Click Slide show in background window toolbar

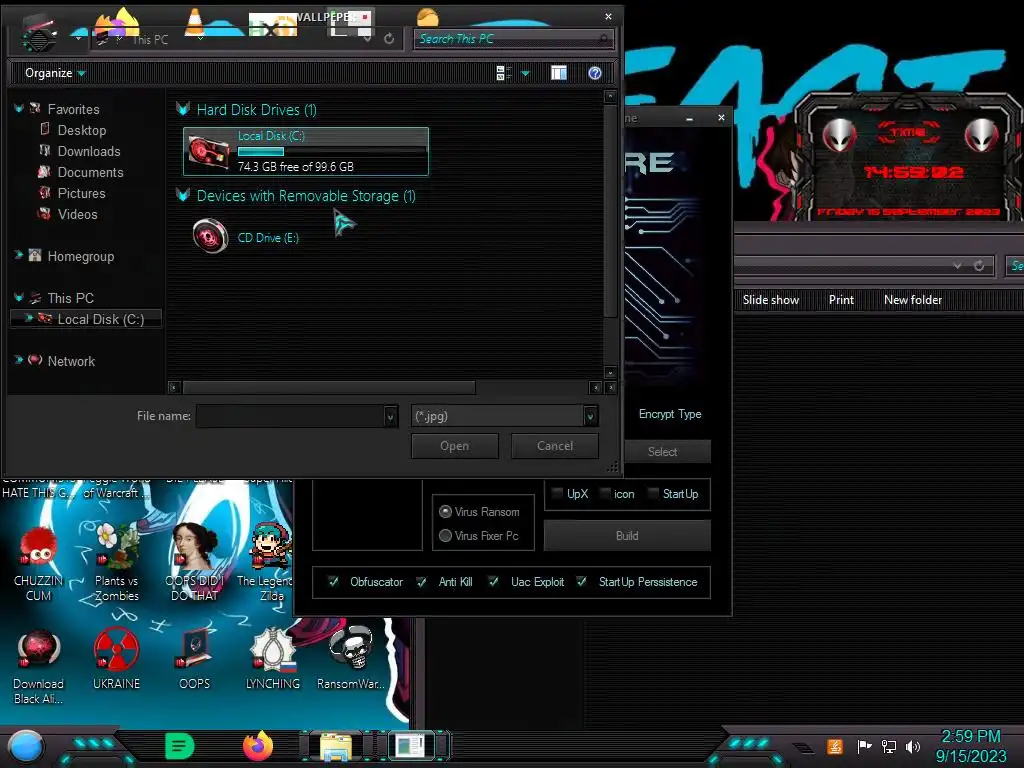pyautogui.click(x=771, y=300)
